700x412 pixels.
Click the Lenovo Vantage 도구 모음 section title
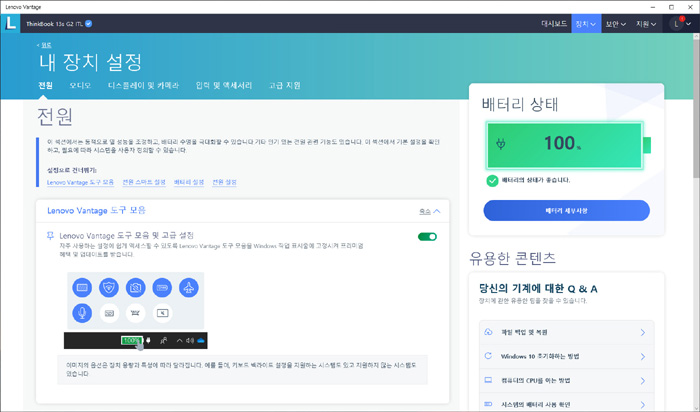[x=96, y=210]
